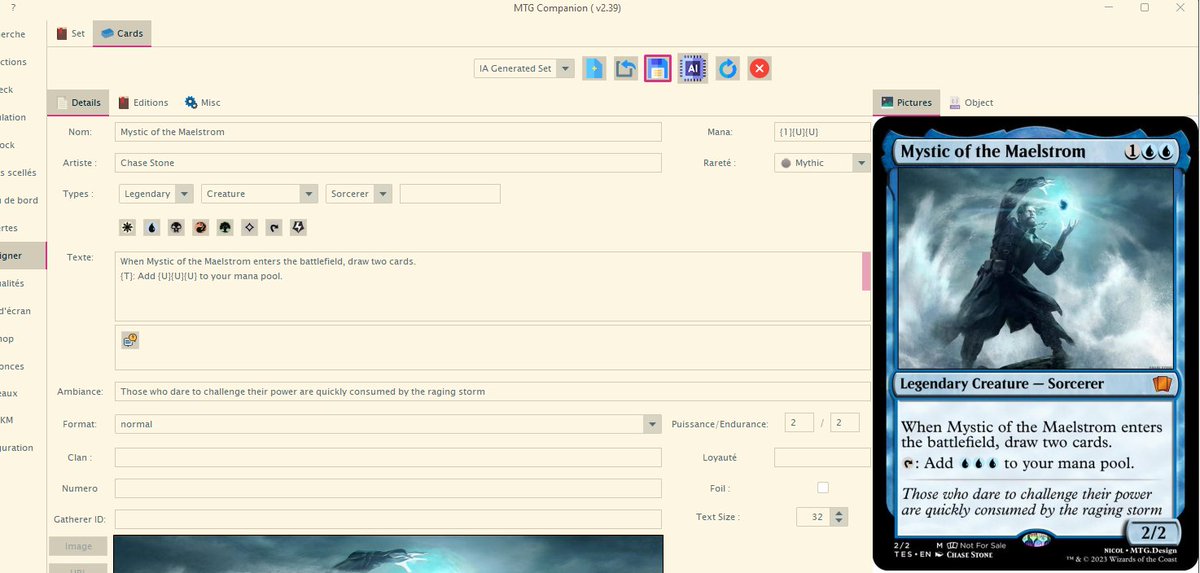The image size is (1200, 573).
Task: Toggle the Foil checkbox
Action: pyautogui.click(x=823, y=488)
